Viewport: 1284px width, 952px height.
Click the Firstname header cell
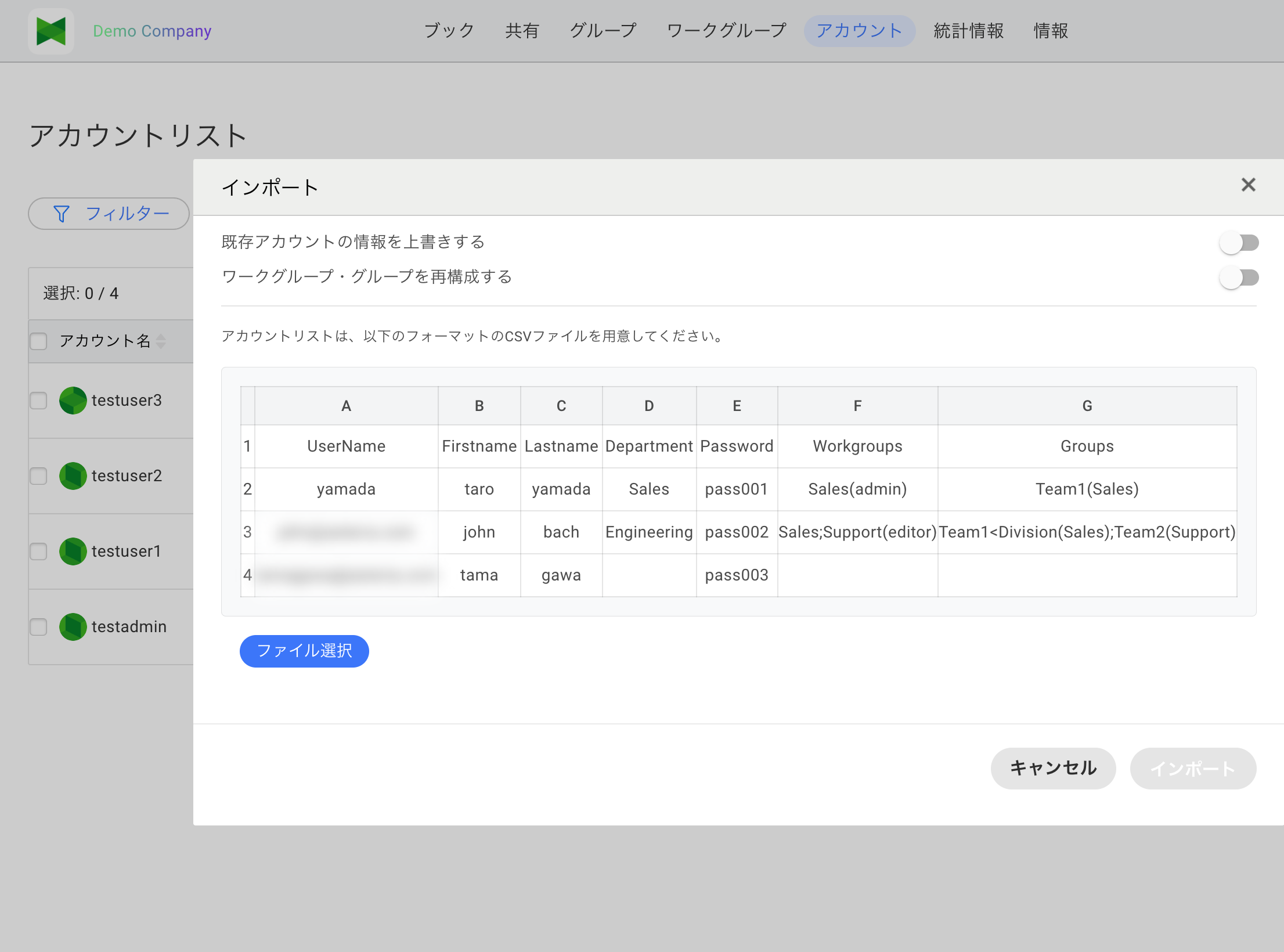[479, 446]
